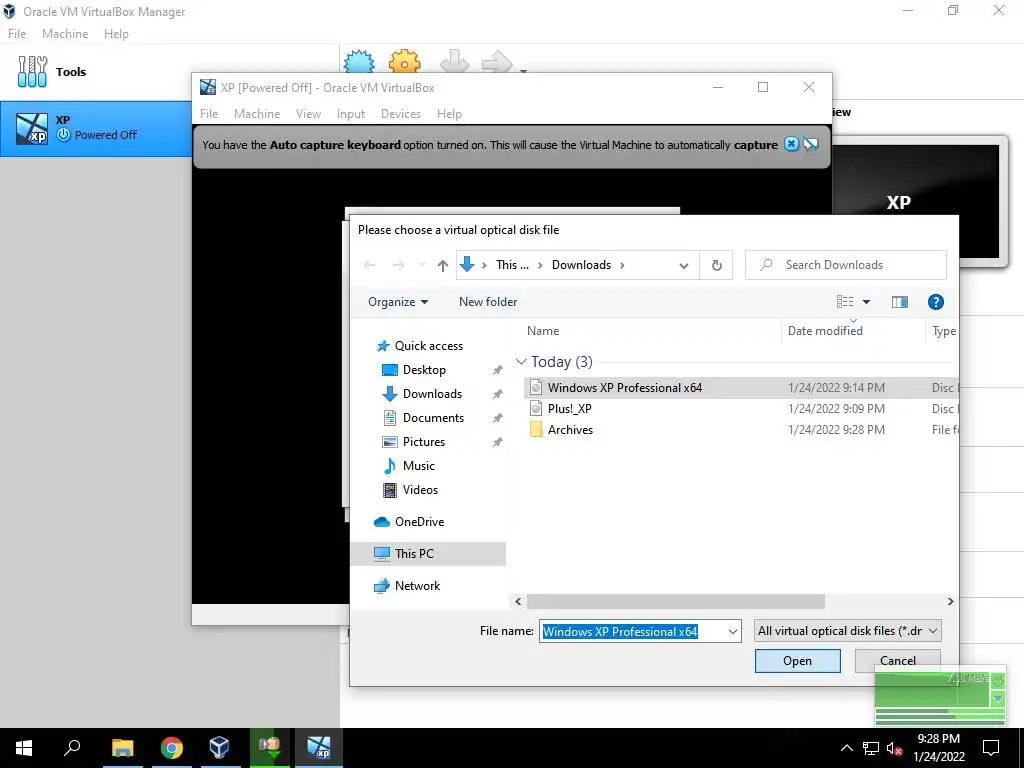Expand the address bar history dropdown
Viewport: 1024px width, 768px height.
[x=684, y=265]
